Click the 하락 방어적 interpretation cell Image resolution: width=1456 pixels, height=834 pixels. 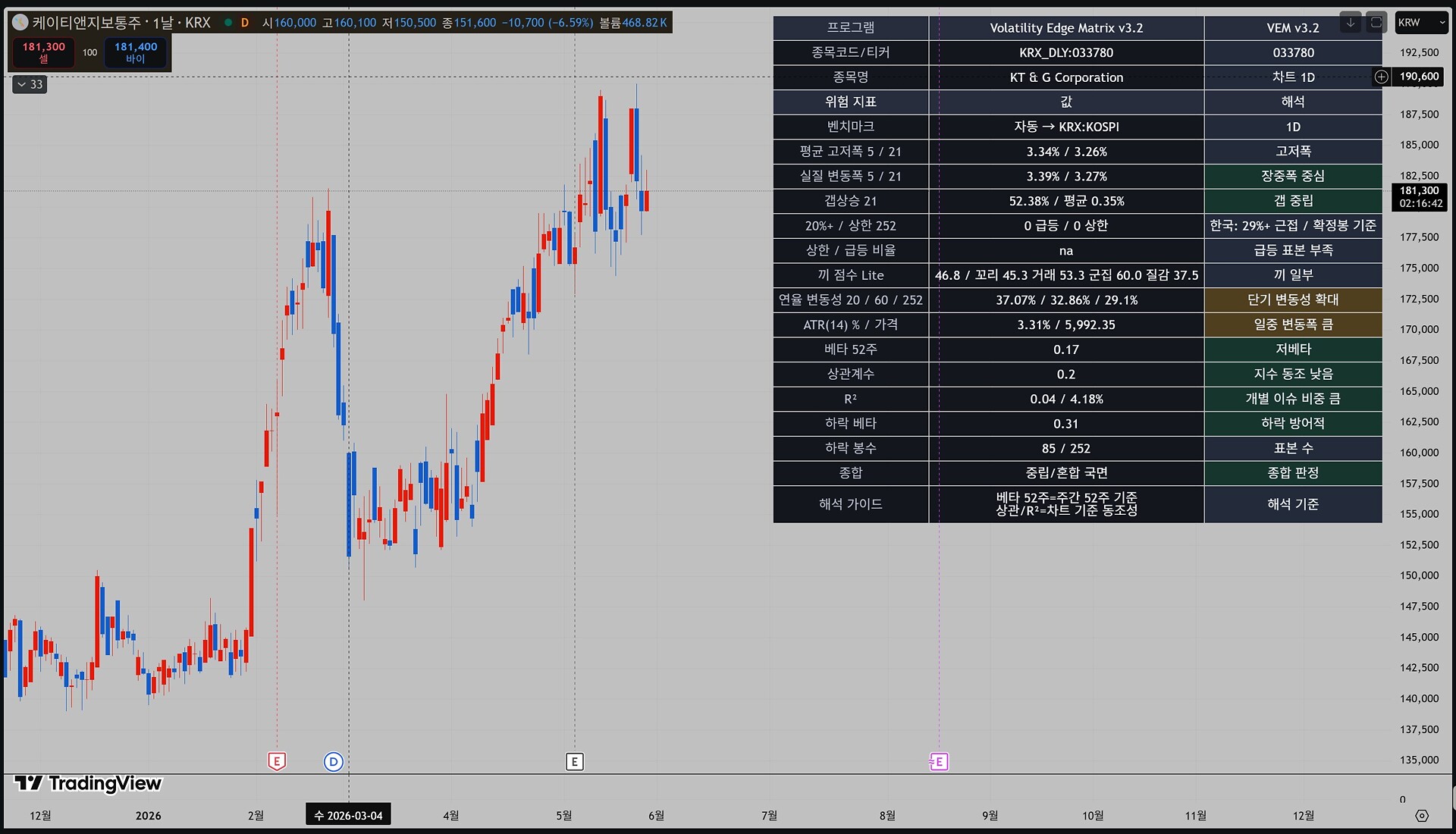[1293, 424]
